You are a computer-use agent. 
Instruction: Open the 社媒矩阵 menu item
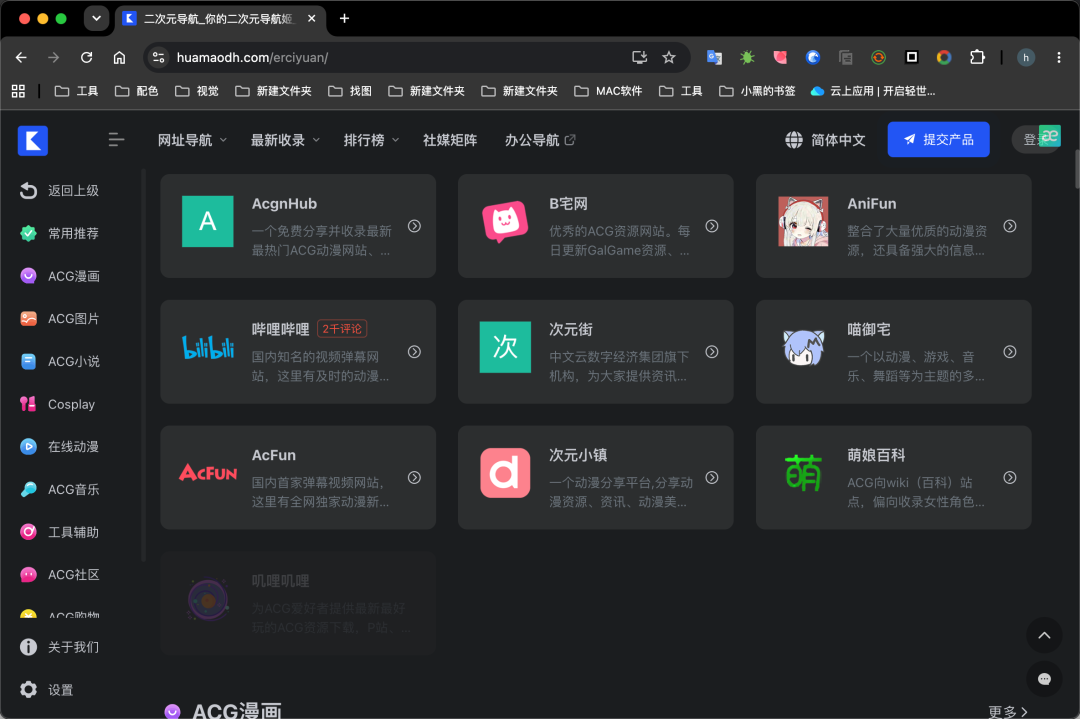(x=450, y=140)
